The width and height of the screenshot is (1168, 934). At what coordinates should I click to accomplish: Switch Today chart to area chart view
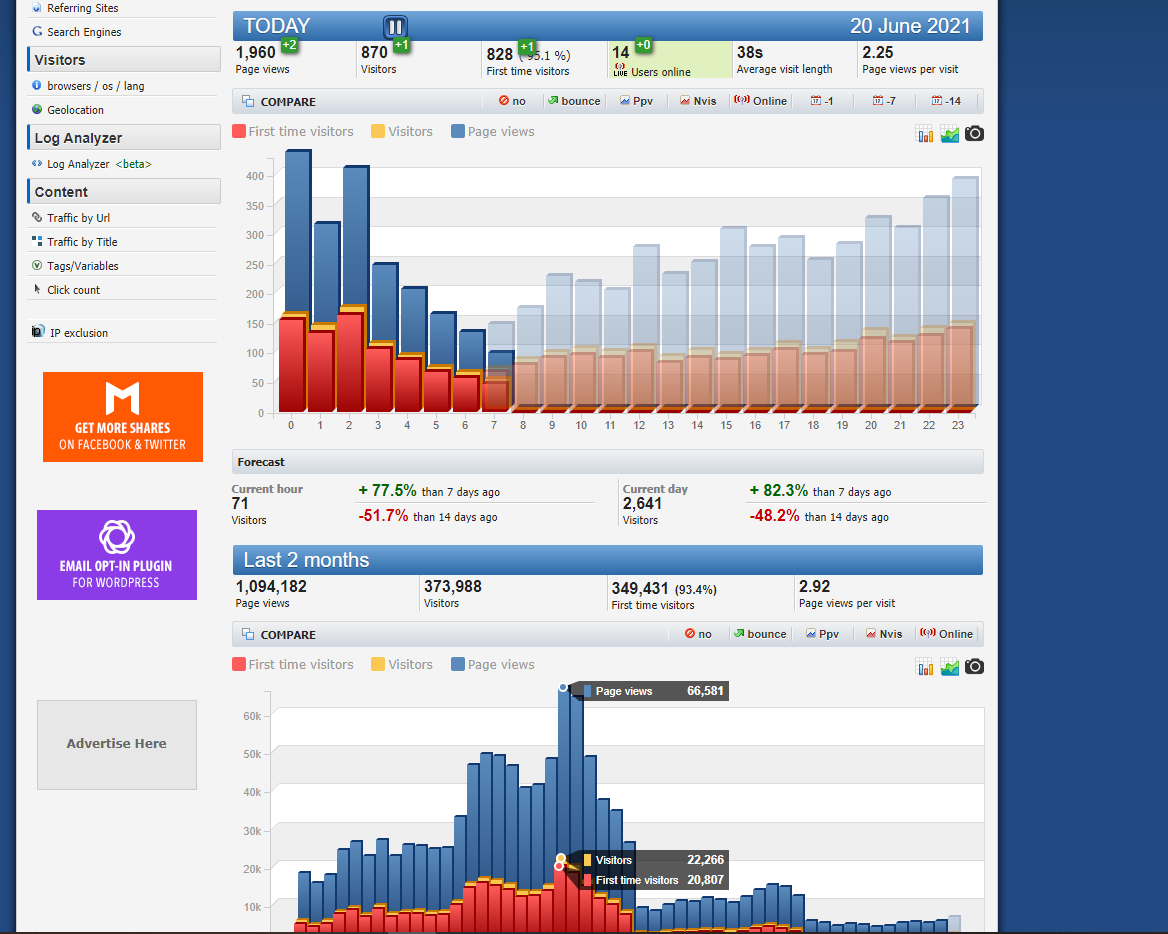(949, 134)
